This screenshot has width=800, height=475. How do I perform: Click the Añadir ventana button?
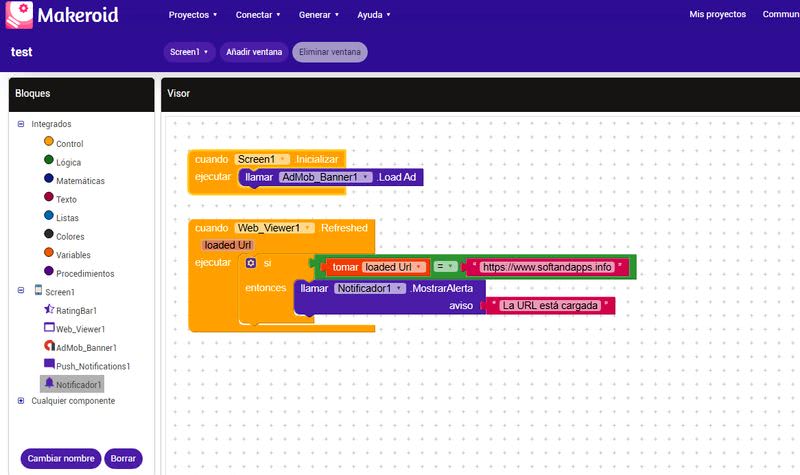click(x=254, y=52)
